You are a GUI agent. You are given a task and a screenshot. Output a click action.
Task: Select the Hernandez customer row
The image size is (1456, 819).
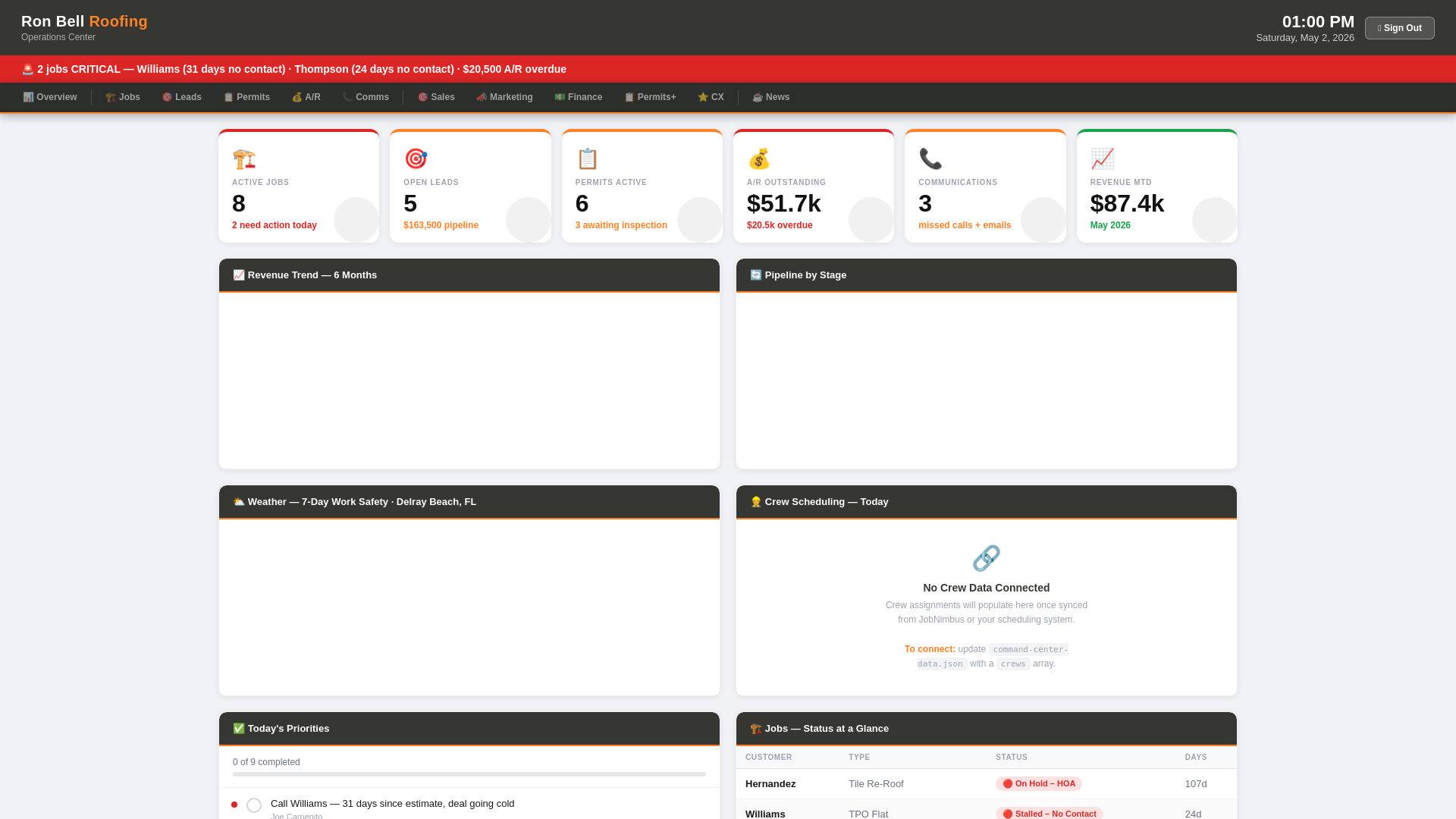[987, 784]
